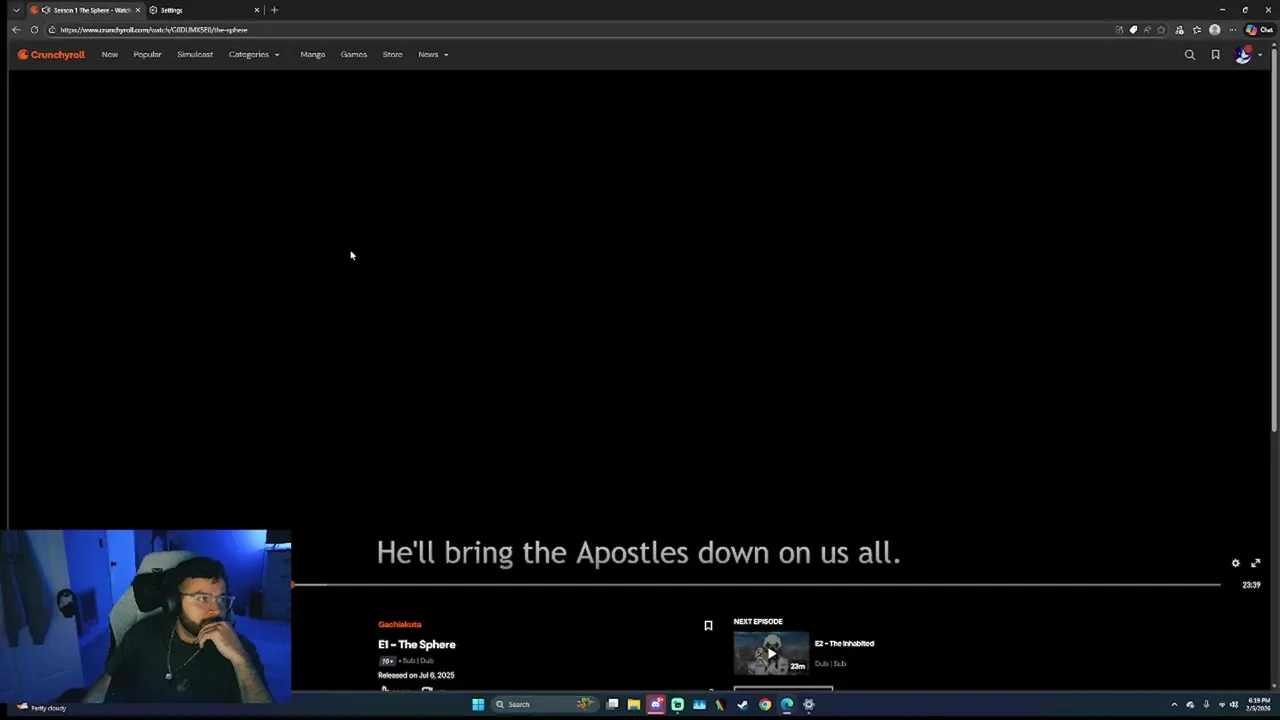
Task: Enter fullscreen video mode
Action: 1256,563
